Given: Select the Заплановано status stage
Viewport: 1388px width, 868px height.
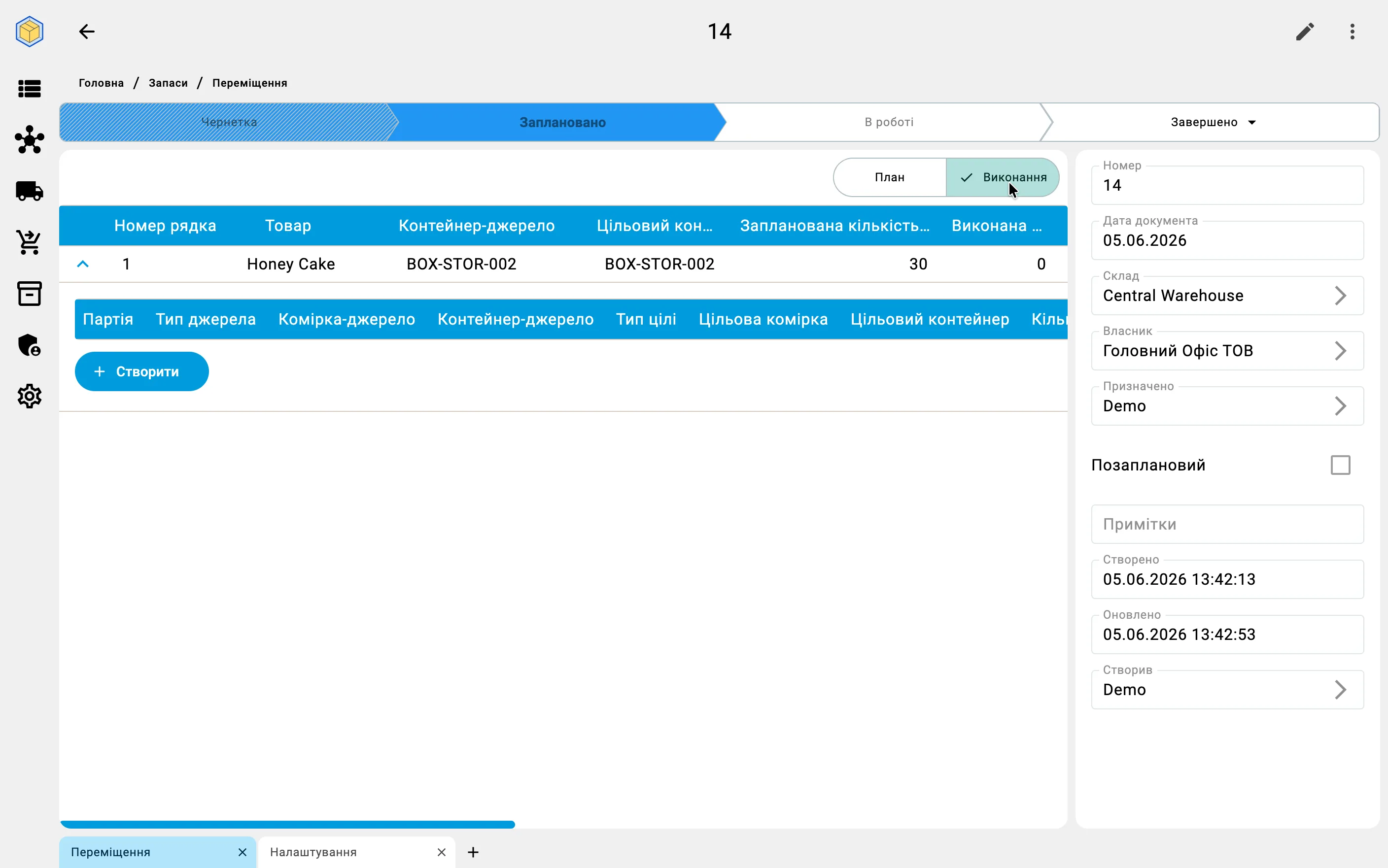Looking at the screenshot, I should 562,122.
